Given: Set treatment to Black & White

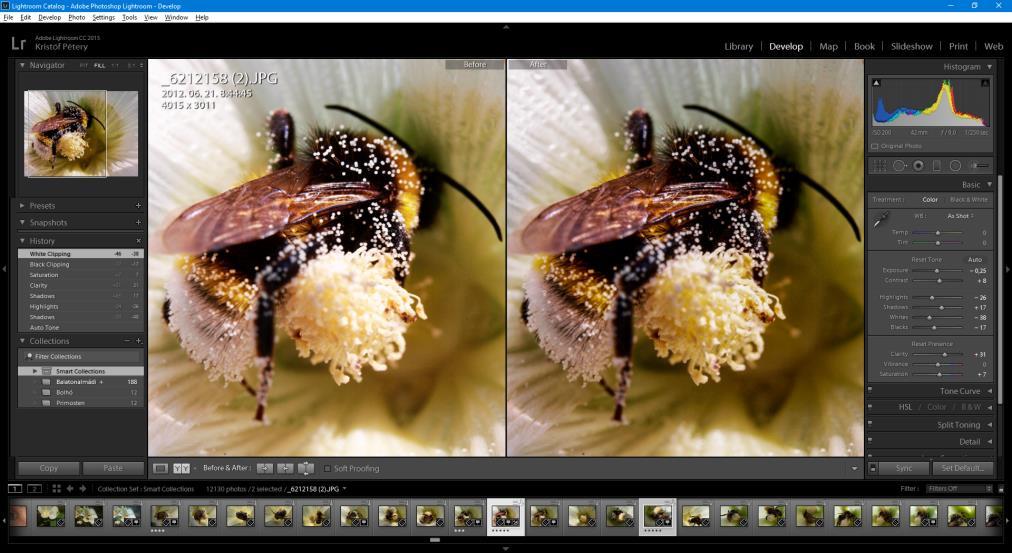Looking at the screenshot, I should [x=969, y=199].
